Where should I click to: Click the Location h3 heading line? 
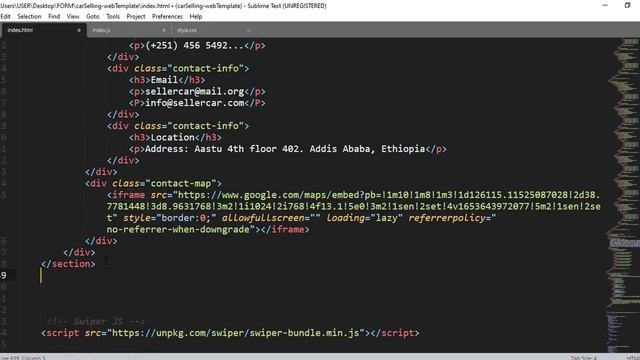(x=176, y=138)
